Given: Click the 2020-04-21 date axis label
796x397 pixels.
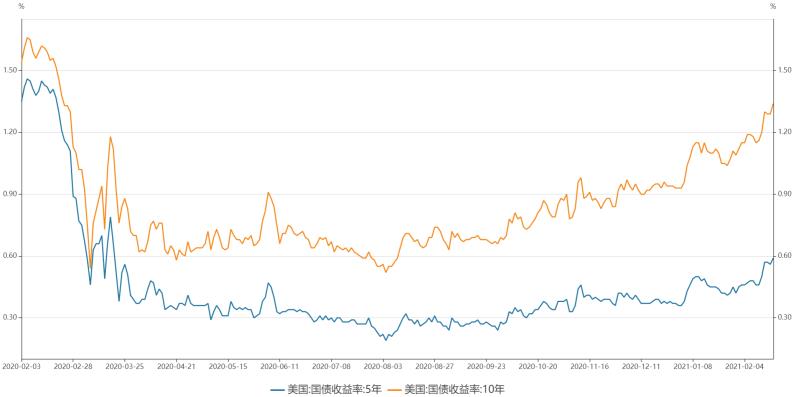Looking at the screenshot, I should coord(176,366).
